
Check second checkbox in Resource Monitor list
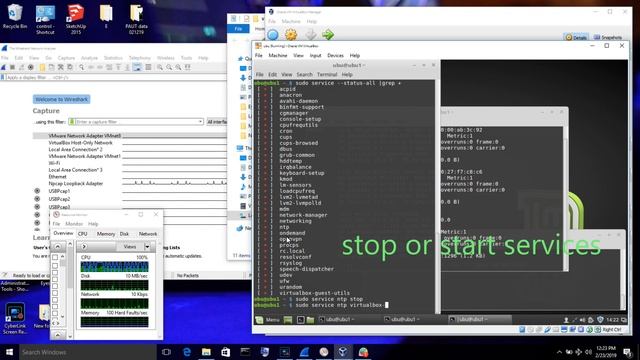(55, 266)
